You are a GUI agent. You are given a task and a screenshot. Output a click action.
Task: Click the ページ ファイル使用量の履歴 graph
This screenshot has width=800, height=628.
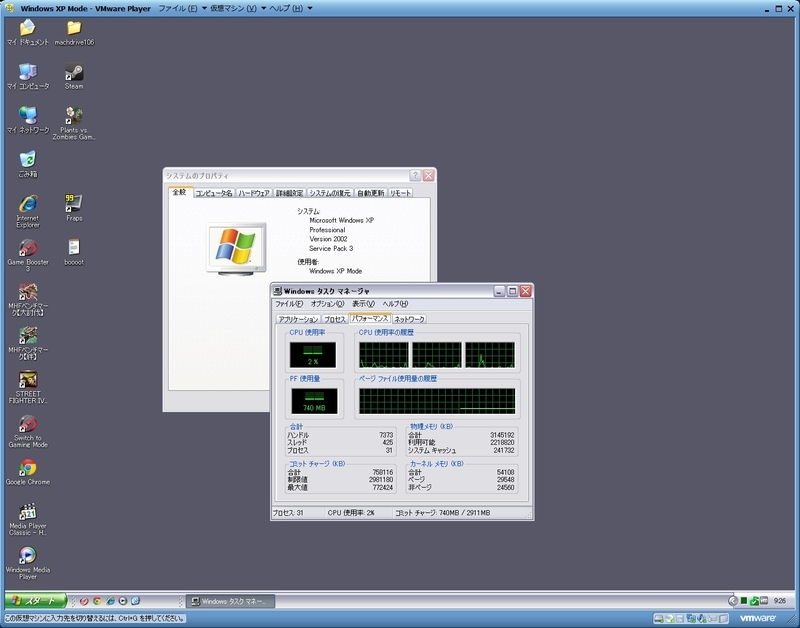[437, 401]
